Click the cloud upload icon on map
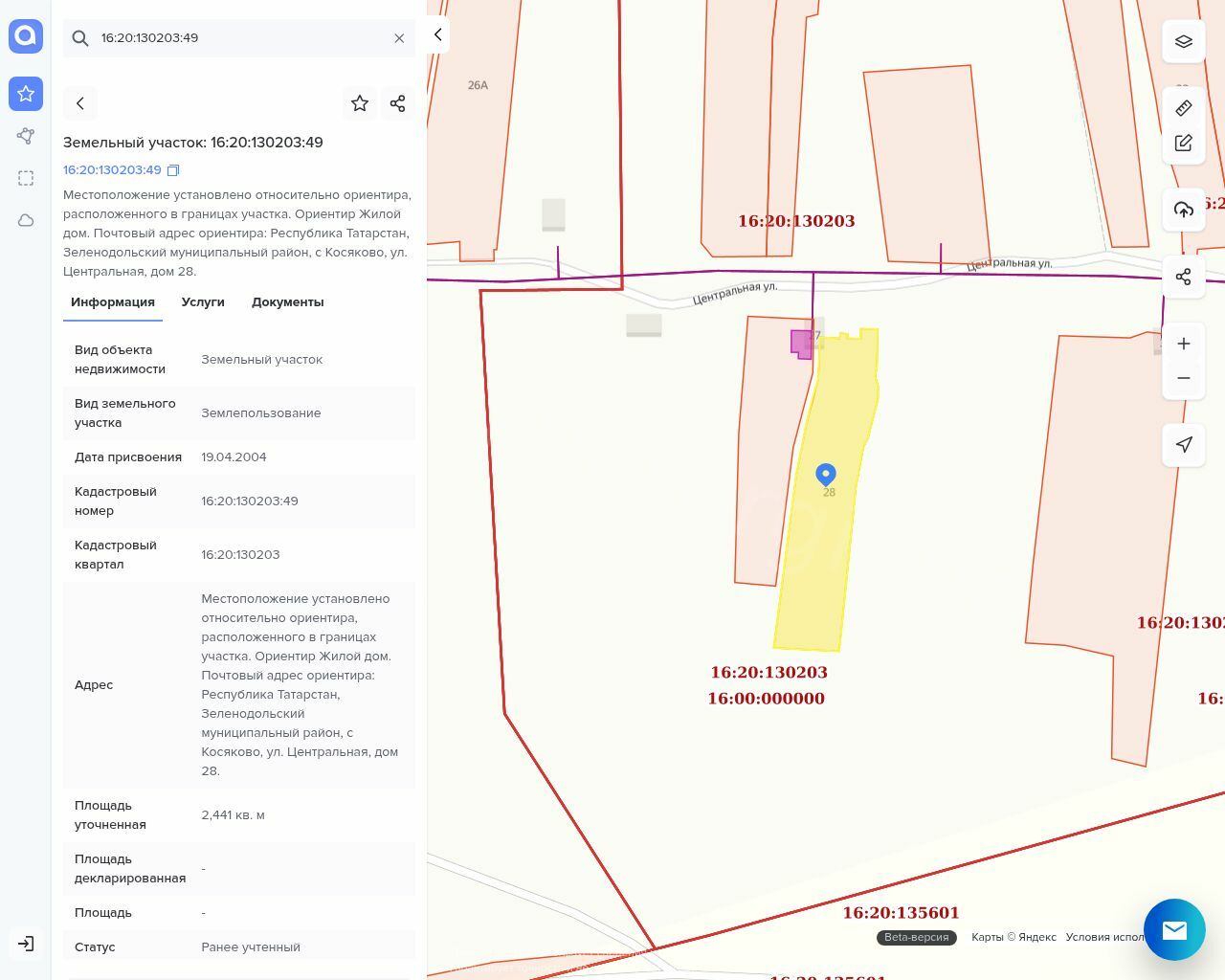Screen dimensions: 1225x980 point(1184,211)
